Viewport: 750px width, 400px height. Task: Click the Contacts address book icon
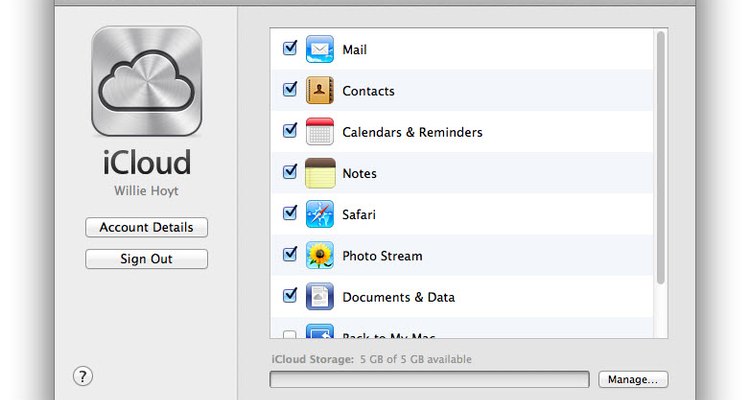(x=320, y=90)
